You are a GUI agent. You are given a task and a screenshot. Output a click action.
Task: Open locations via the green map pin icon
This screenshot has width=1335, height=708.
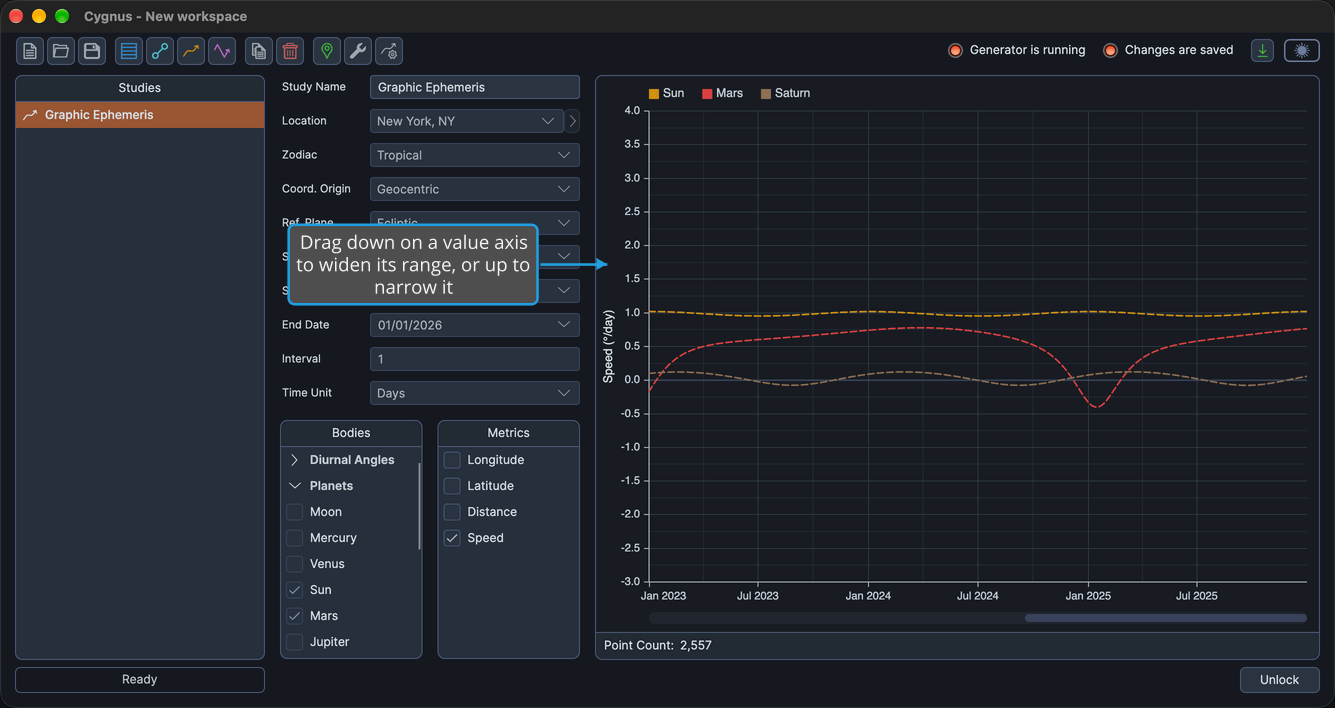327,51
